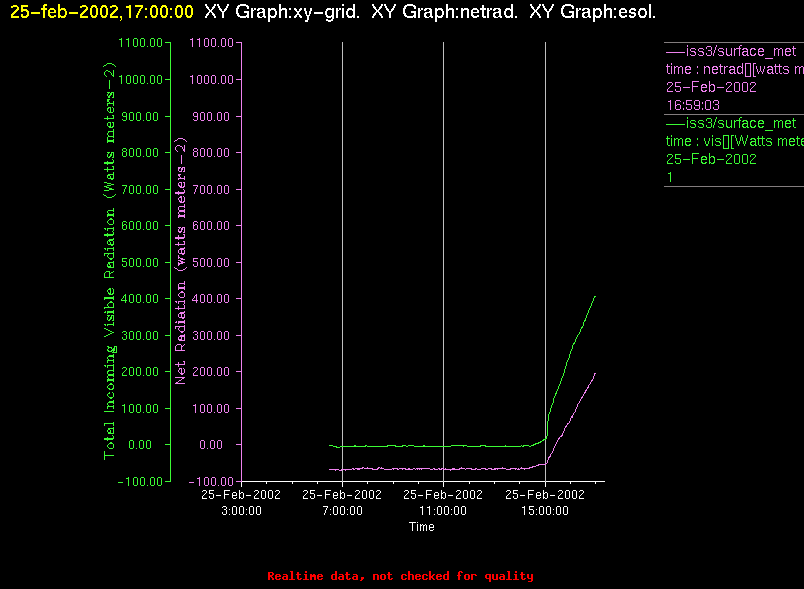Click the green 900.00 axis label
This screenshot has width=804, height=589.
(x=140, y=116)
